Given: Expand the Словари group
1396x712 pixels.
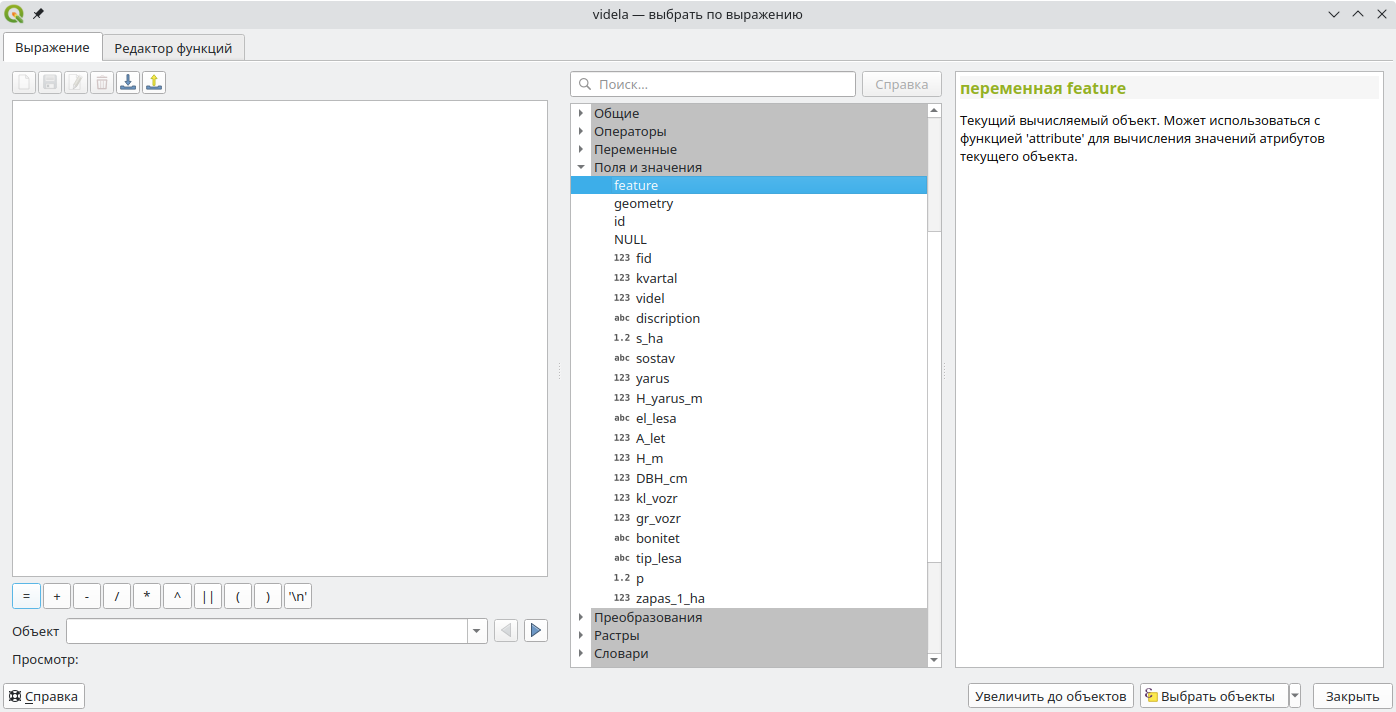Looking at the screenshot, I should tap(580, 653).
